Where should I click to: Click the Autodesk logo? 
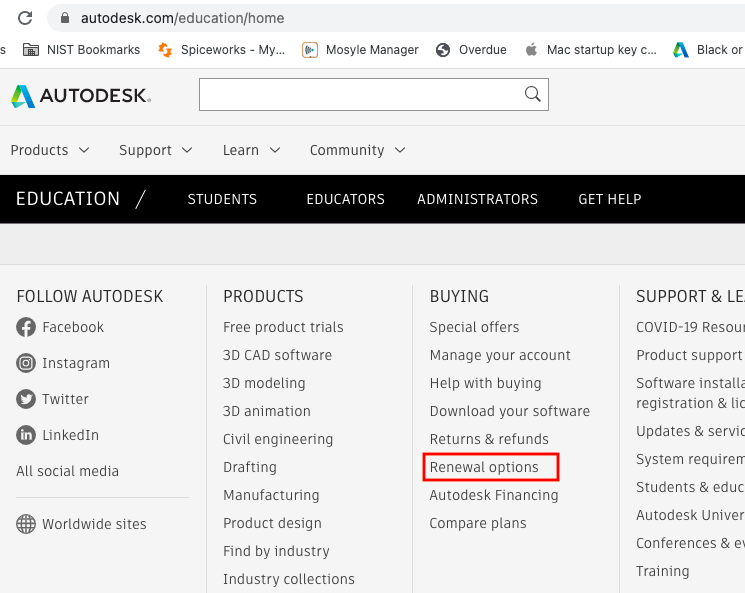(x=80, y=96)
